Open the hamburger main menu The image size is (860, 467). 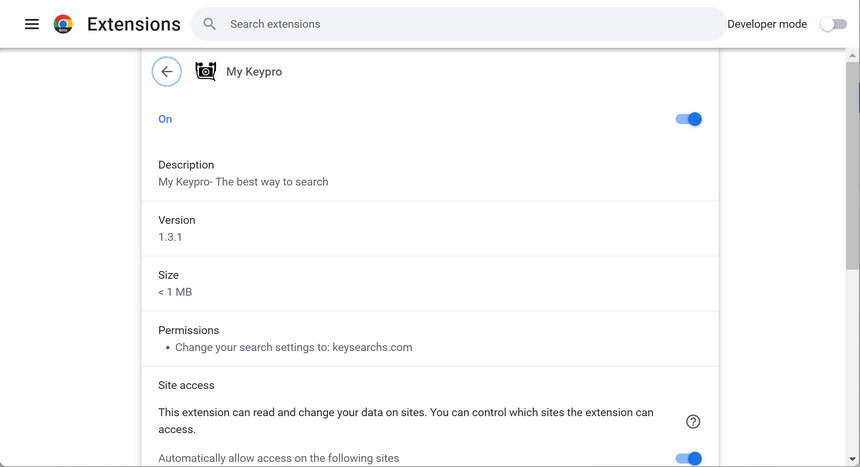pos(32,24)
